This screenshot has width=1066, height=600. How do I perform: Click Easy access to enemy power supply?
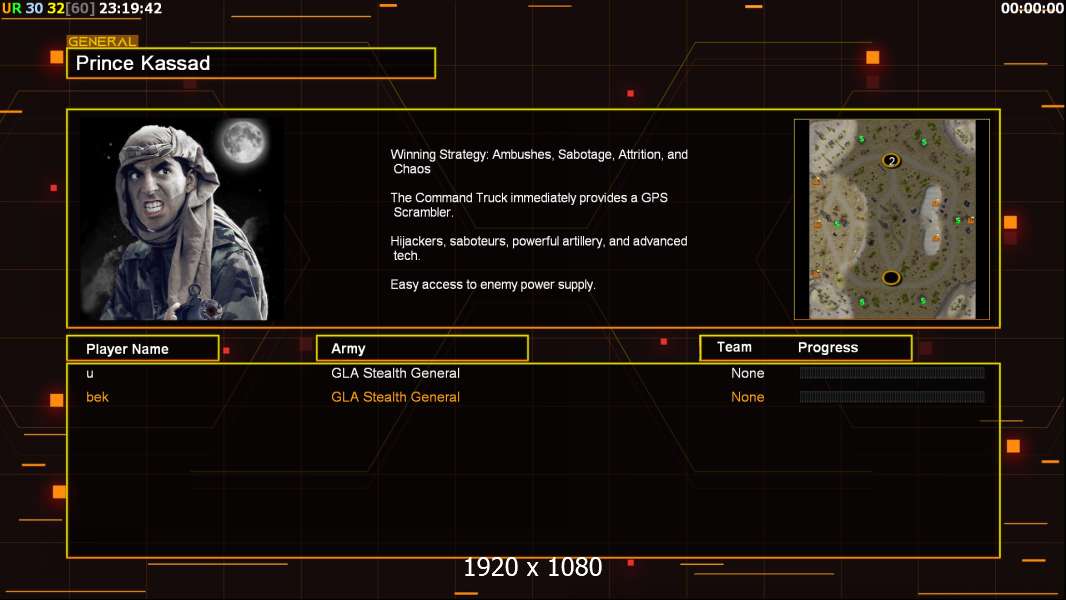point(493,285)
